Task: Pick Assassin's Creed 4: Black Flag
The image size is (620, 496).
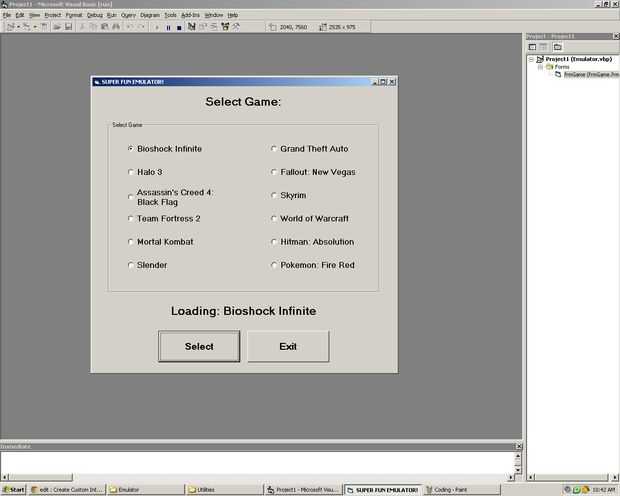Action: tap(130, 197)
